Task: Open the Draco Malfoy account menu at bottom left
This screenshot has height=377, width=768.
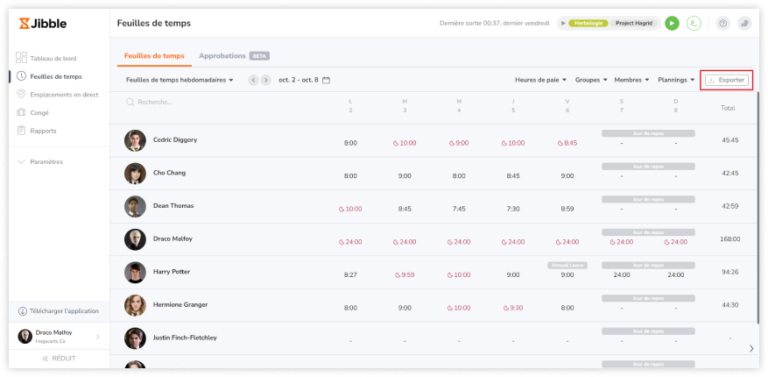Action: pyautogui.click(x=59, y=336)
